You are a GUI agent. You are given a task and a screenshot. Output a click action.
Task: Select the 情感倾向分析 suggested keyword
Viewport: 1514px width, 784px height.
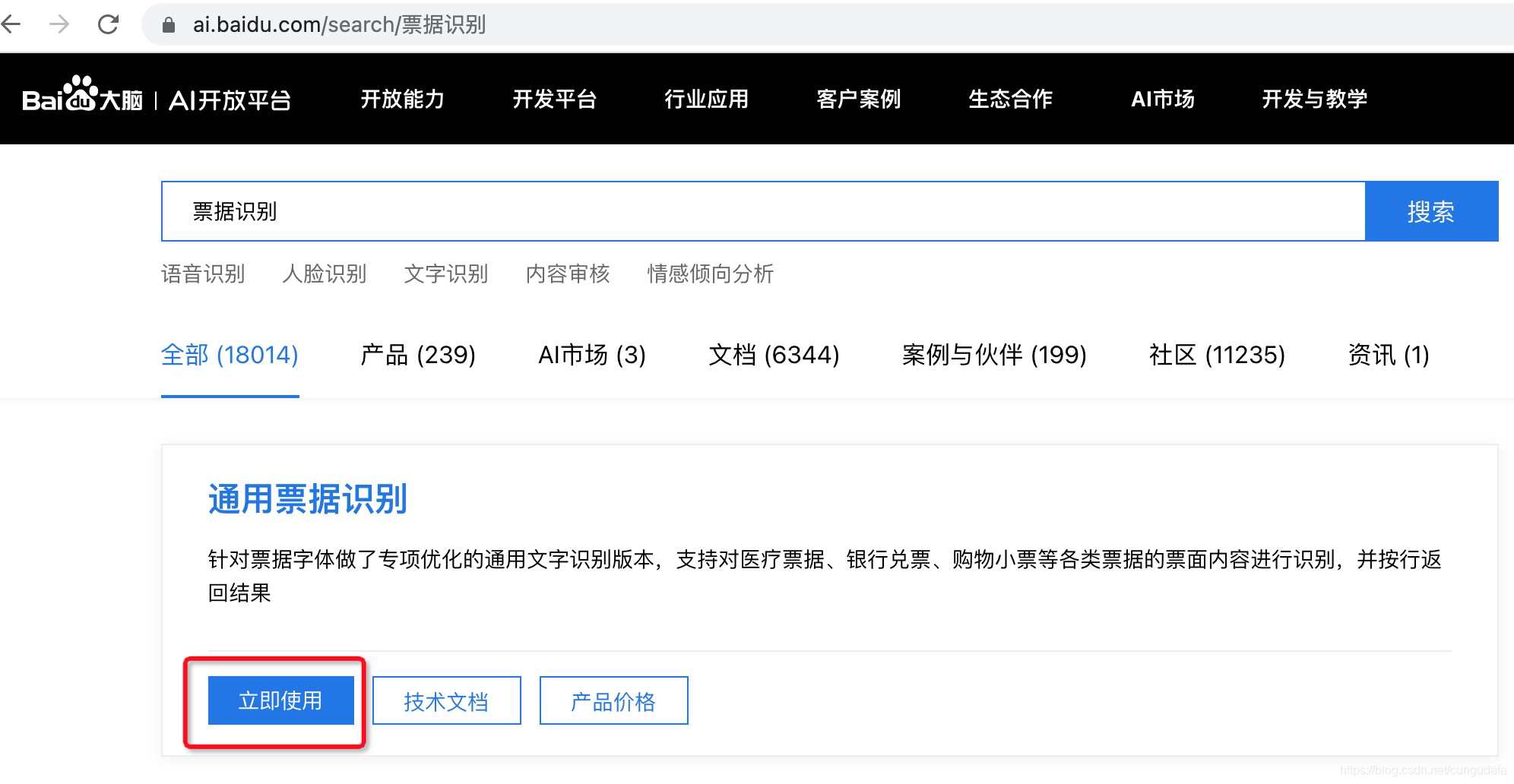coord(711,273)
